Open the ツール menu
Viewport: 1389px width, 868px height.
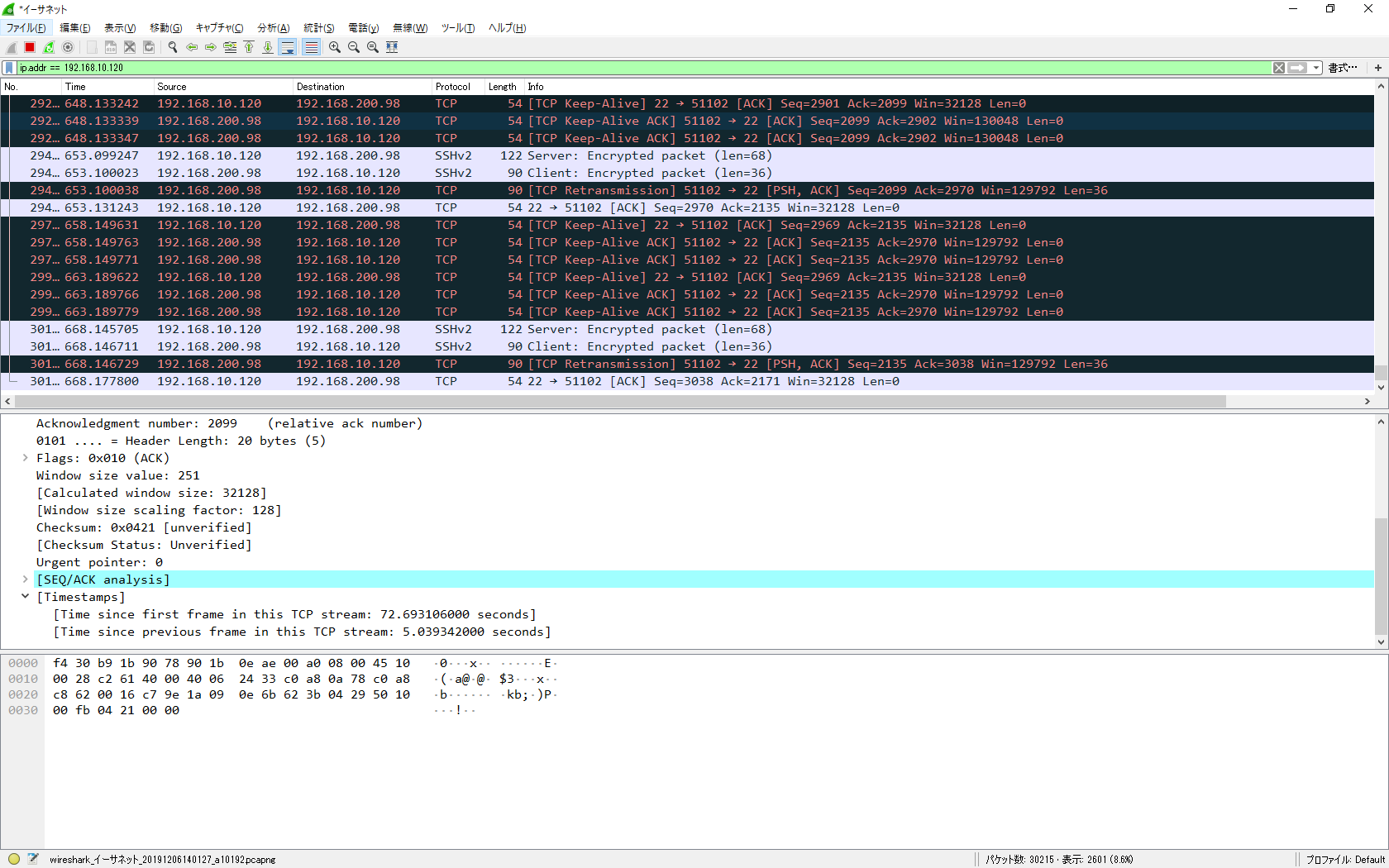458,28
